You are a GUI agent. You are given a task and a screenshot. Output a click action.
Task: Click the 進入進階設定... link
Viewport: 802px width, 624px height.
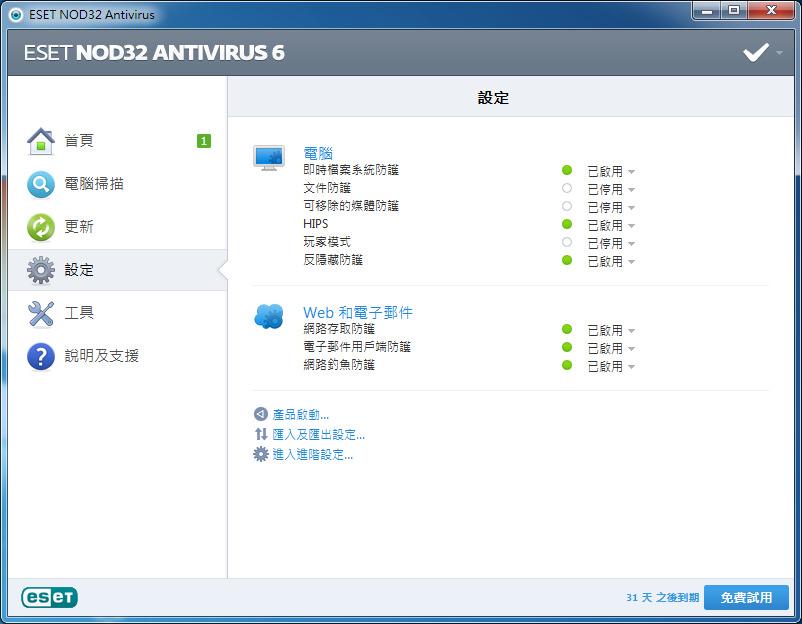click(313, 454)
